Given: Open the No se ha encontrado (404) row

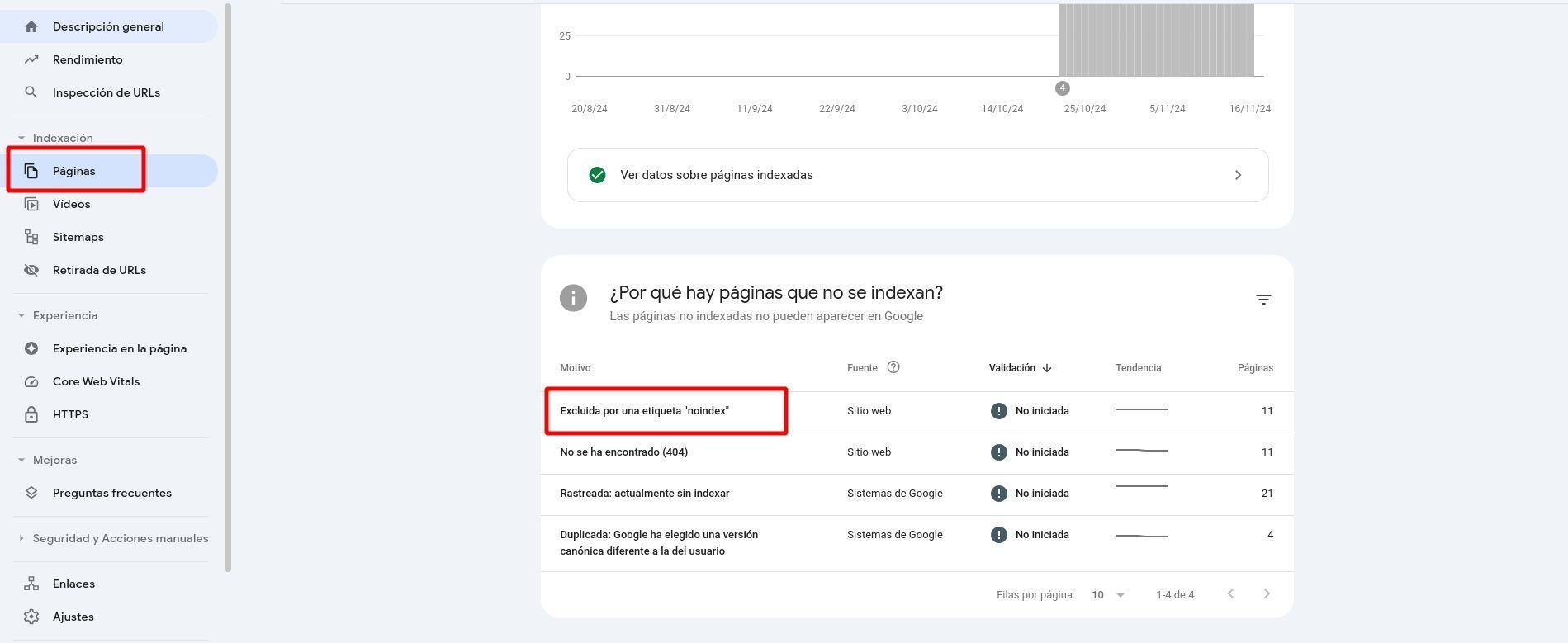Looking at the screenshot, I should [x=624, y=452].
